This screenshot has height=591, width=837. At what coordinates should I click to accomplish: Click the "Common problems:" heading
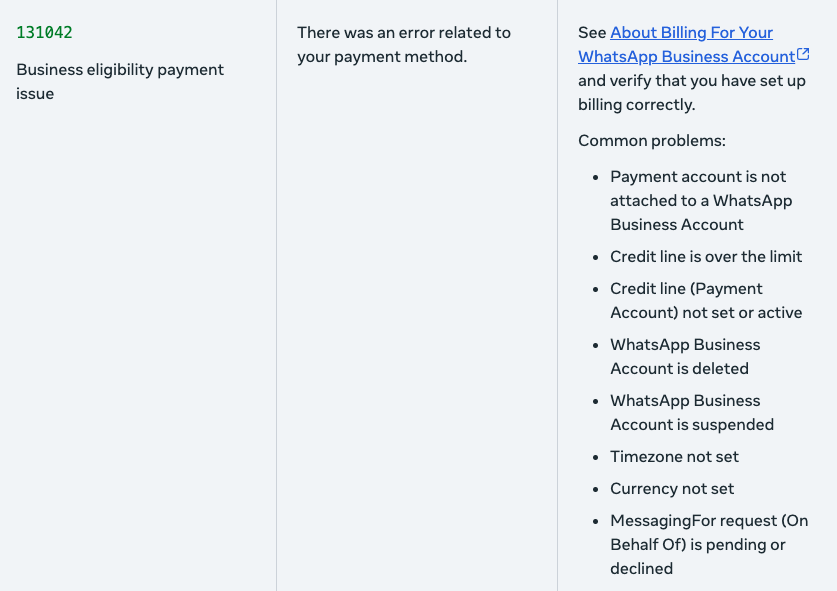coord(652,141)
